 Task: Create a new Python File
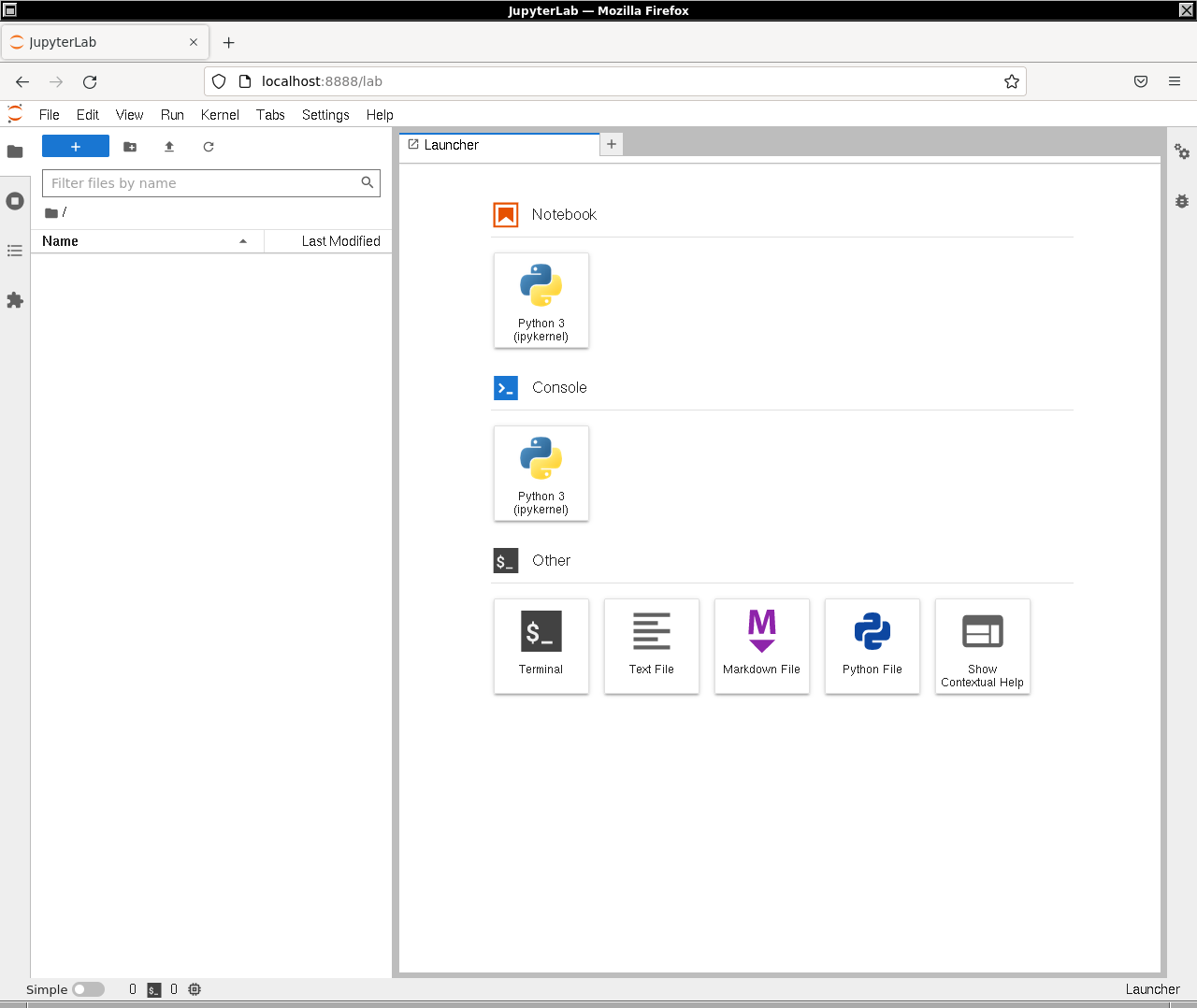coord(873,646)
